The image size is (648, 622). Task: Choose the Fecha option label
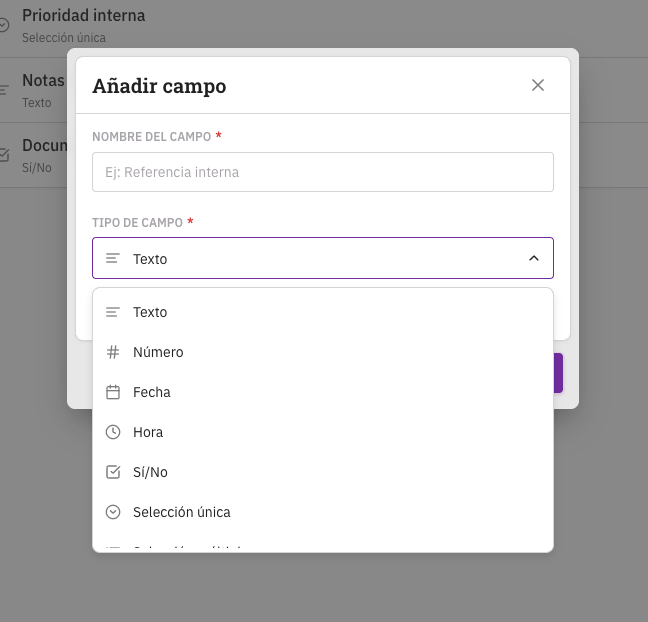[152, 392]
